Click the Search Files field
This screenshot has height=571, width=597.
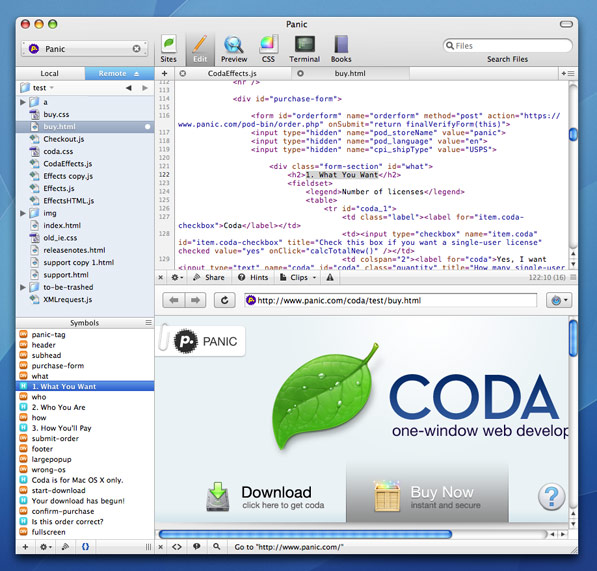point(508,46)
